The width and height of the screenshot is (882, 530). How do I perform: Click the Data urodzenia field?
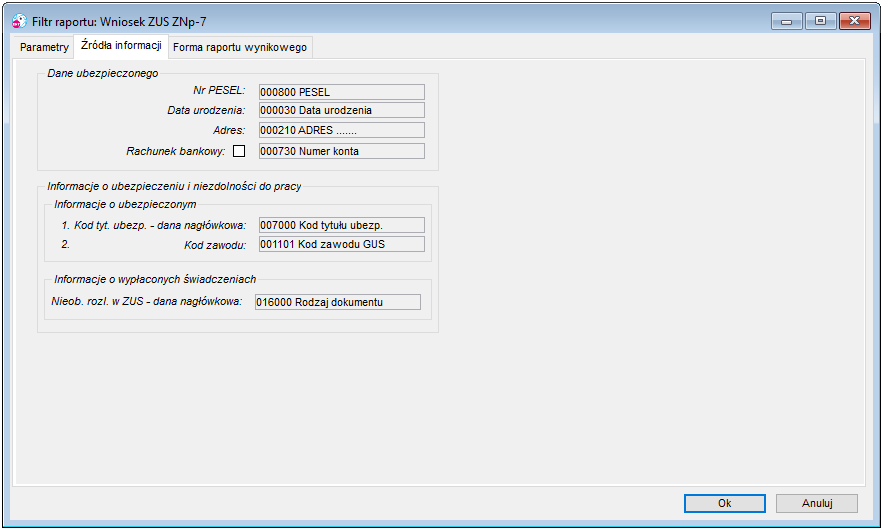pos(341,110)
